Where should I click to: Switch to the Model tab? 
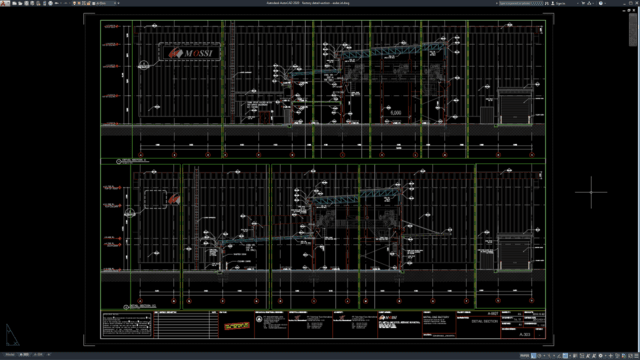[x=10, y=354]
